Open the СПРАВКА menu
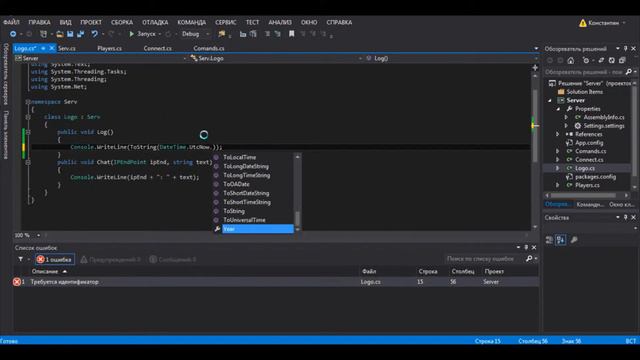 pos(339,22)
